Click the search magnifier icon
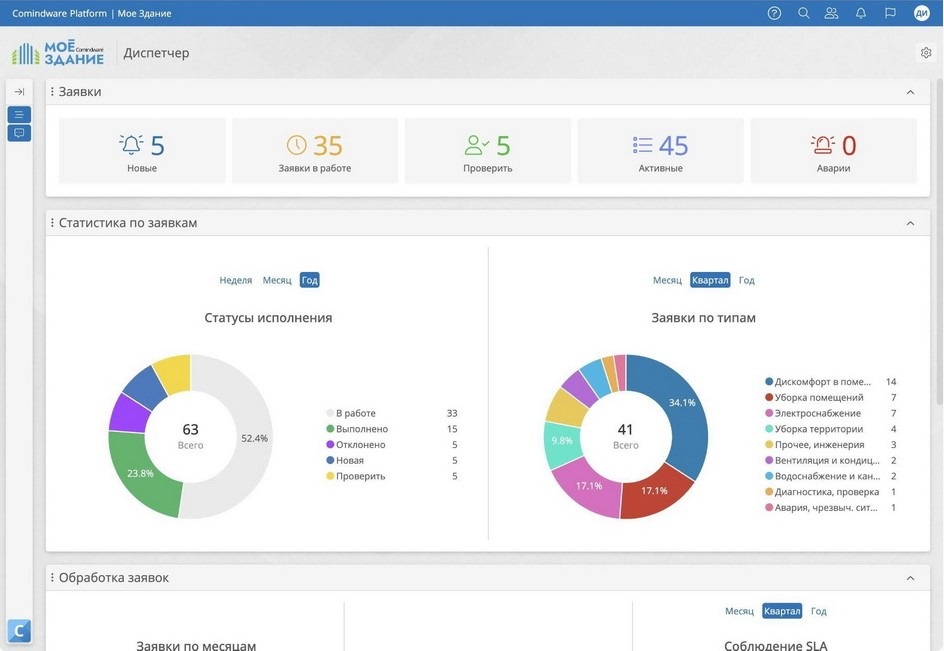Image resolution: width=944 pixels, height=651 pixels. 803,13
